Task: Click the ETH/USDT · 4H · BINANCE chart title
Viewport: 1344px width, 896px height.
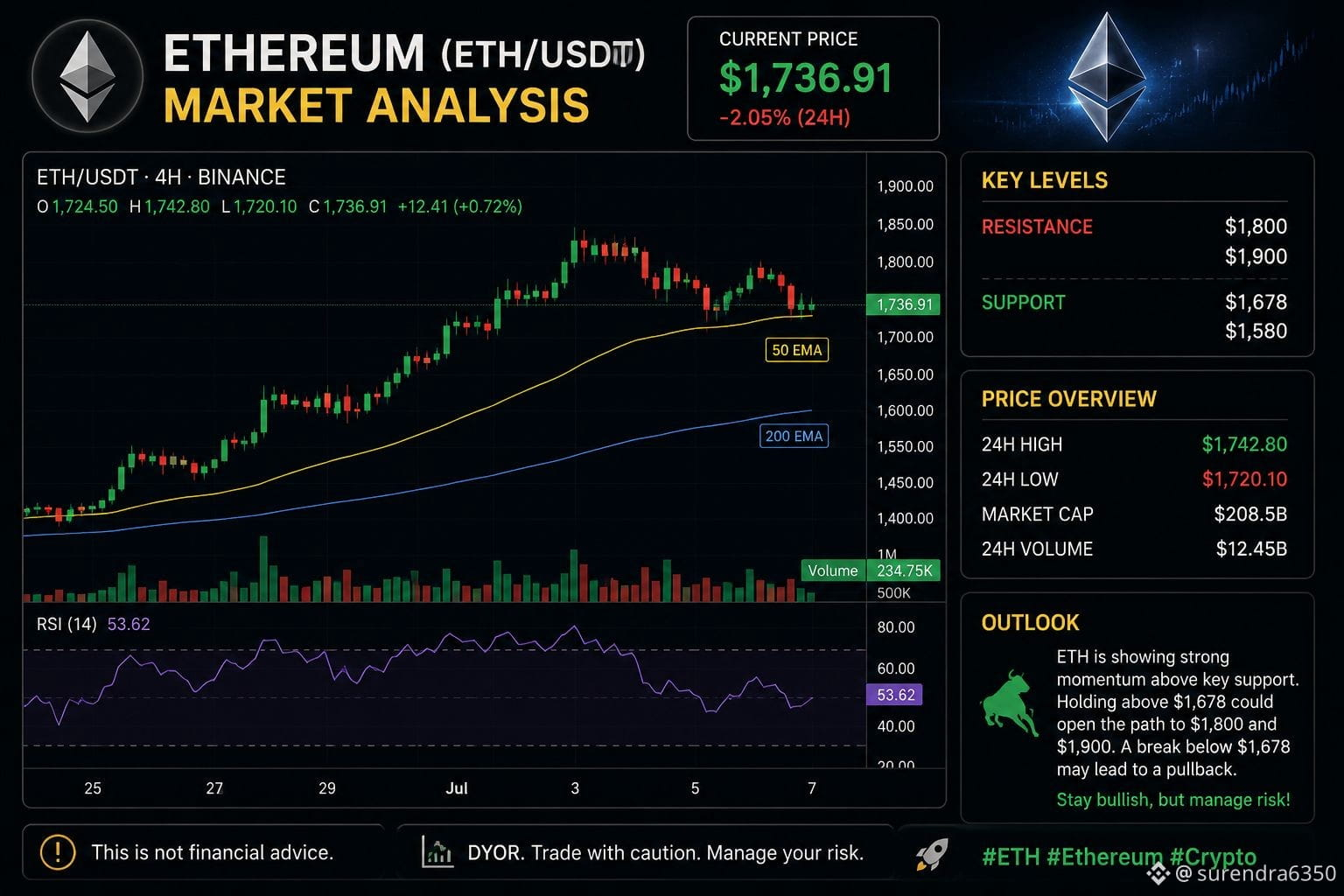Action: pyautogui.click(x=161, y=178)
